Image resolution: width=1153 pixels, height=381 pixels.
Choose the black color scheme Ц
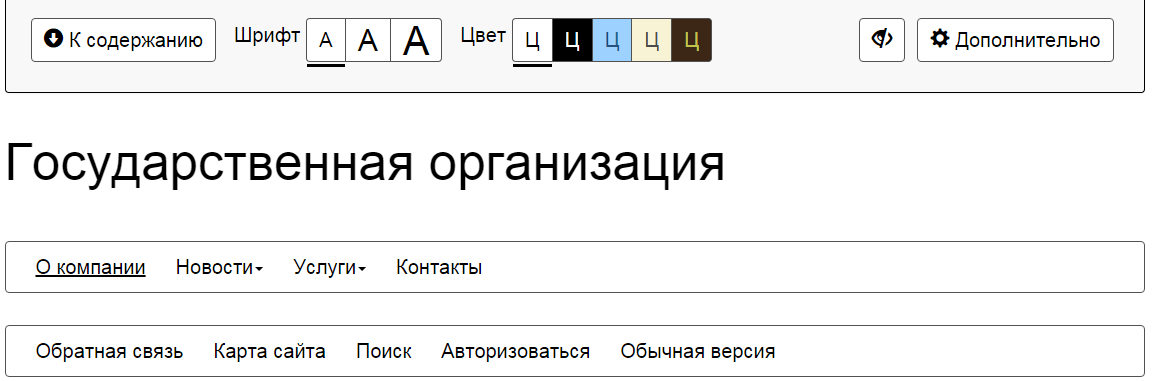[x=572, y=40]
